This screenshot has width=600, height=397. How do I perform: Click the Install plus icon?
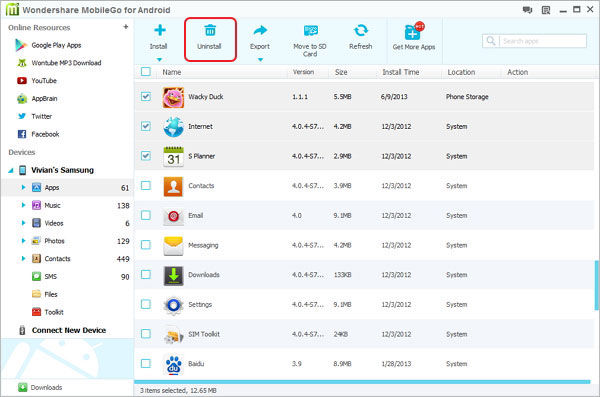point(160,30)
